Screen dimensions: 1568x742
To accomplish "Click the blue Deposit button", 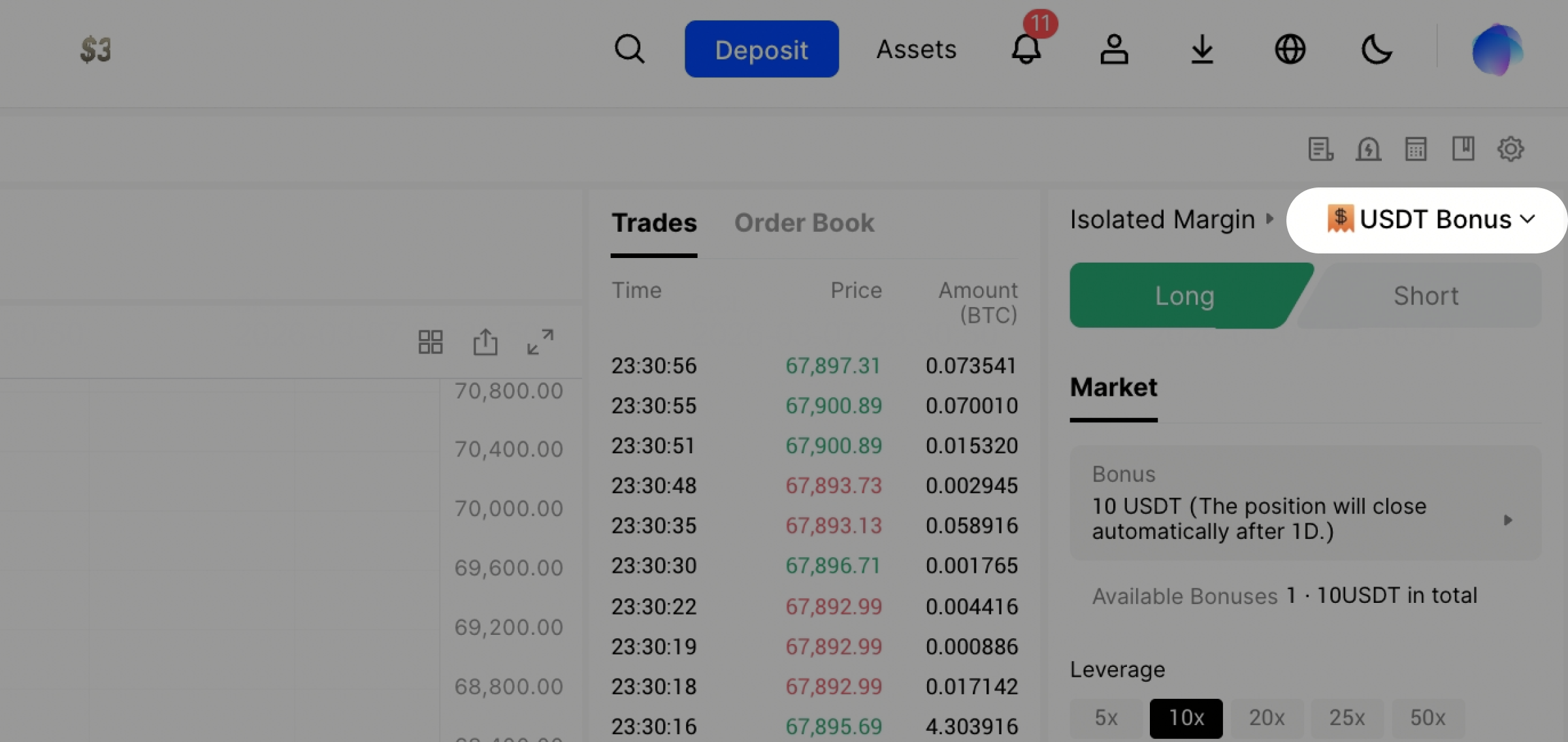I will [x=761, y=49].
